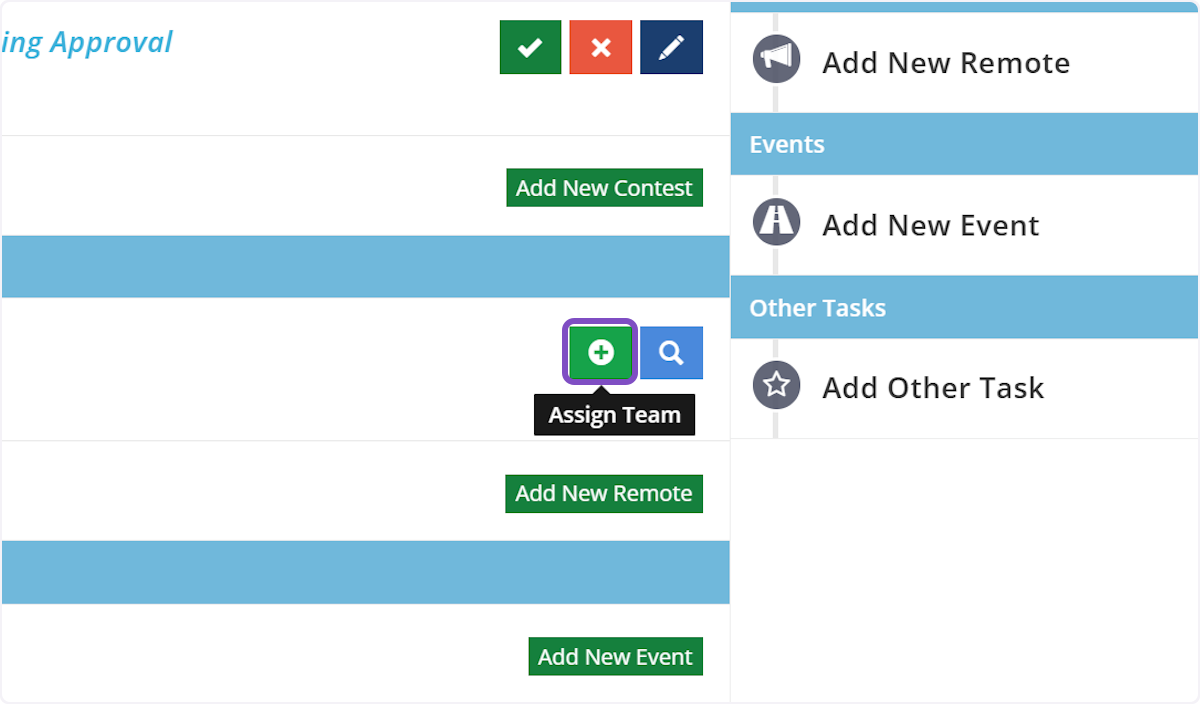
Task: Click the road icon beside Add New Event
Action: point(777,222)
